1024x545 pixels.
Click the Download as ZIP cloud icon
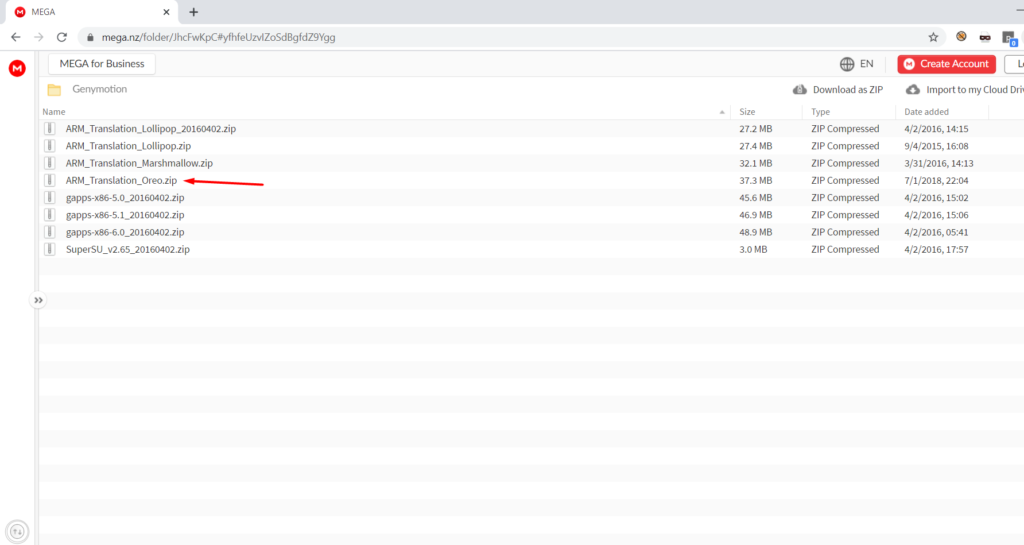click(x=799, y=89)
